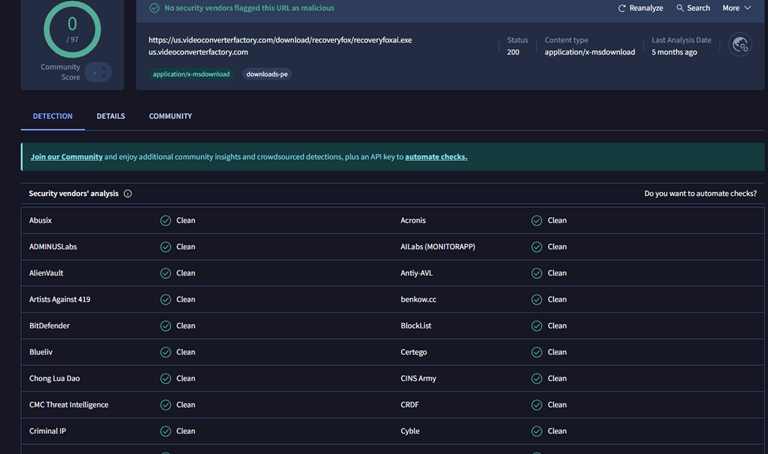Viewport: 768px width, 454px height.
Task: Click the Blueliv vendor name
Action: [x=41, y=352]
